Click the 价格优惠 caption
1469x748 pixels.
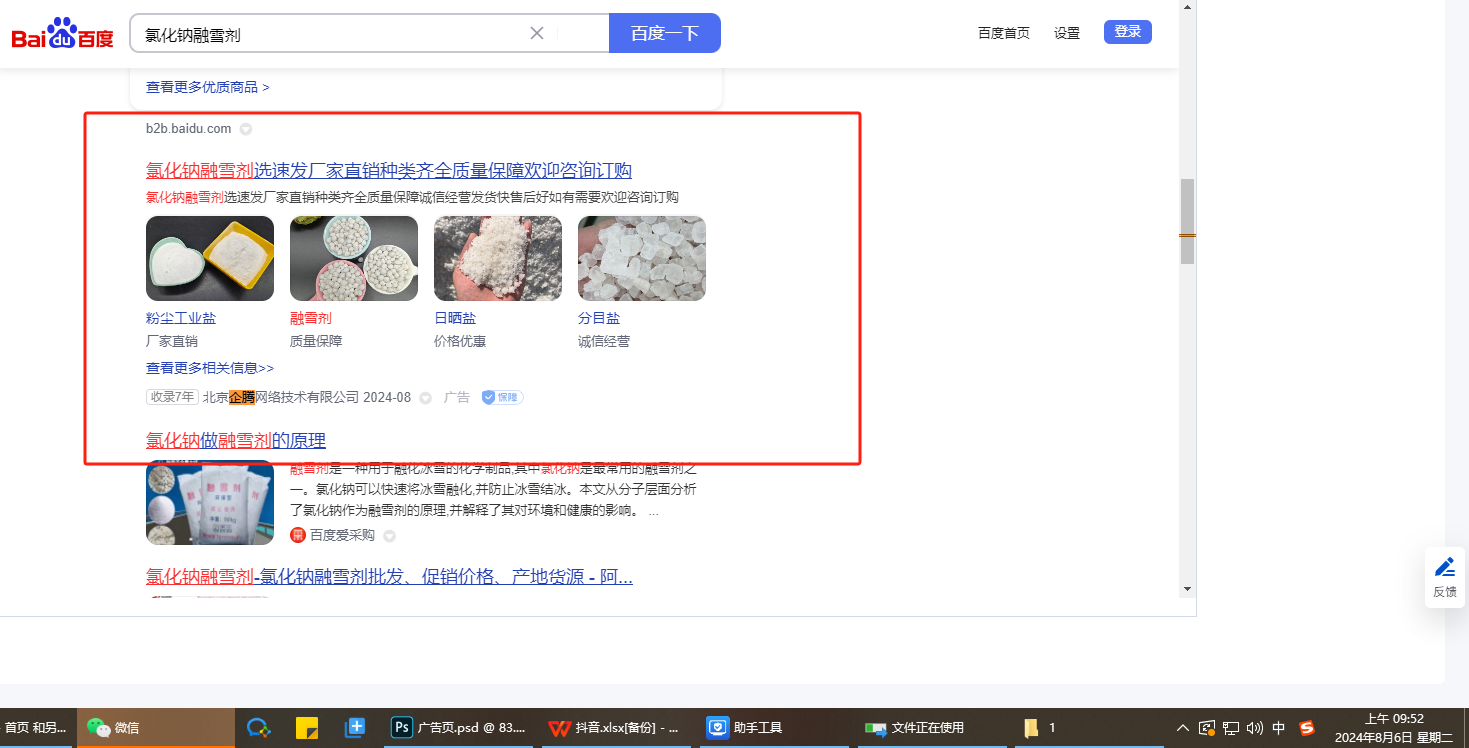point(460,341)
